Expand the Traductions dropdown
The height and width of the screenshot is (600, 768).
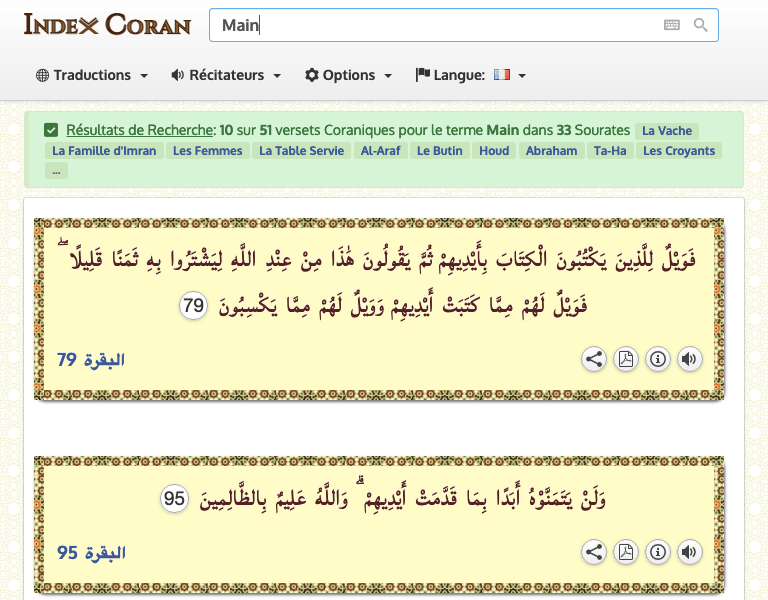coord(92,75)
